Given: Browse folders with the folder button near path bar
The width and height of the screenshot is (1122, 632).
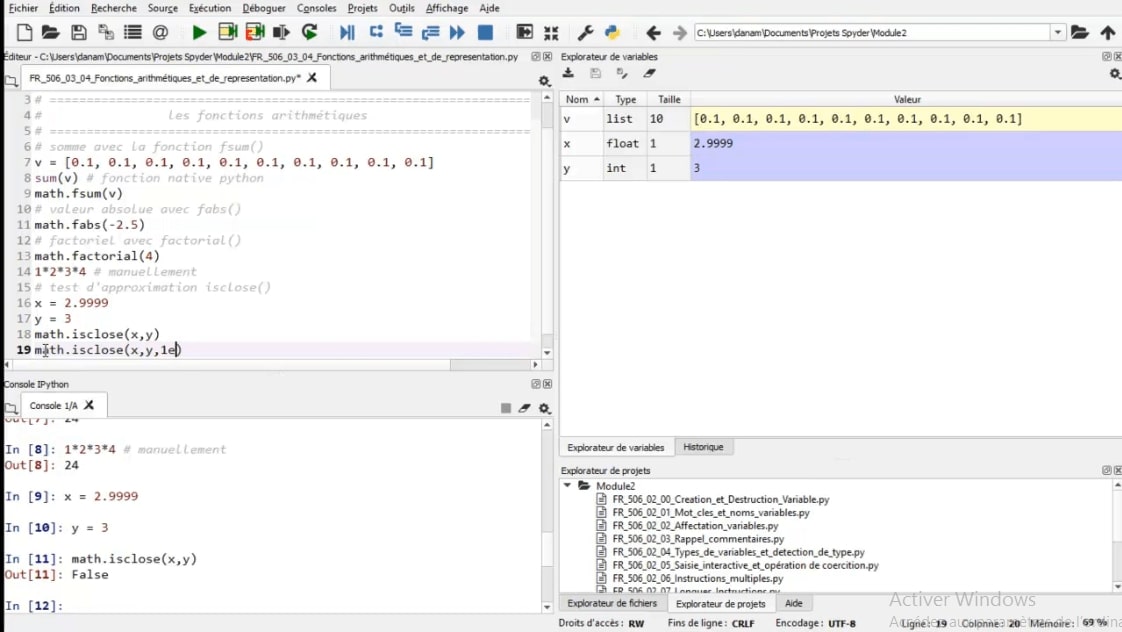Looking at the screenshot, I should 1081,31.
